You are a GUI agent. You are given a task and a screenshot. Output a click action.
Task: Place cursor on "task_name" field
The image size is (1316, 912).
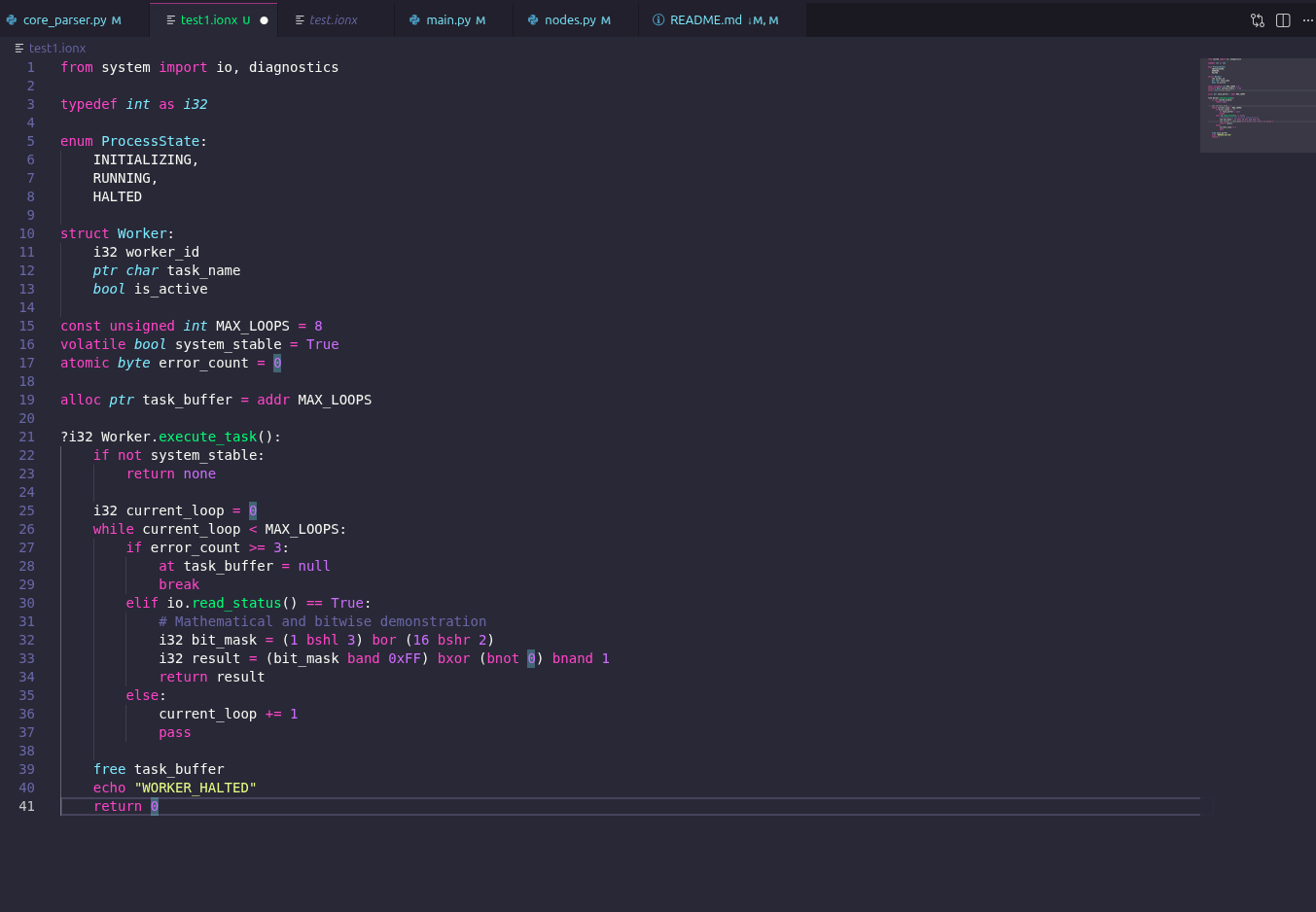tap(204, 270)
